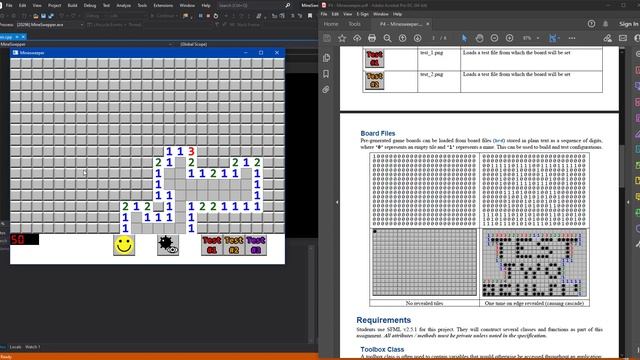Load Test #3 board in Minesweeper
640x360 pixels.
coord(256,245)
